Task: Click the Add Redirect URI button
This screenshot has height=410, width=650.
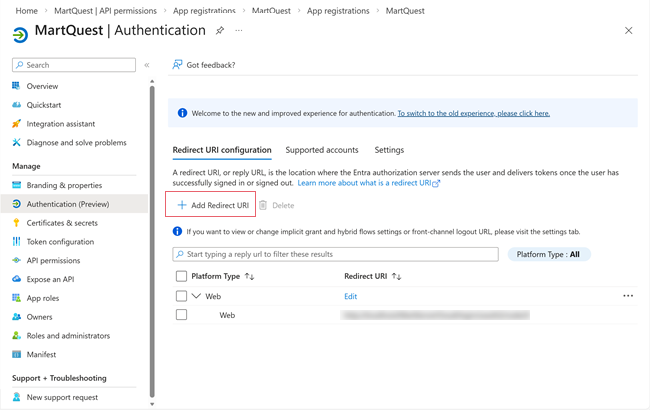Action: pyautogui.click(x=211, y=204)
